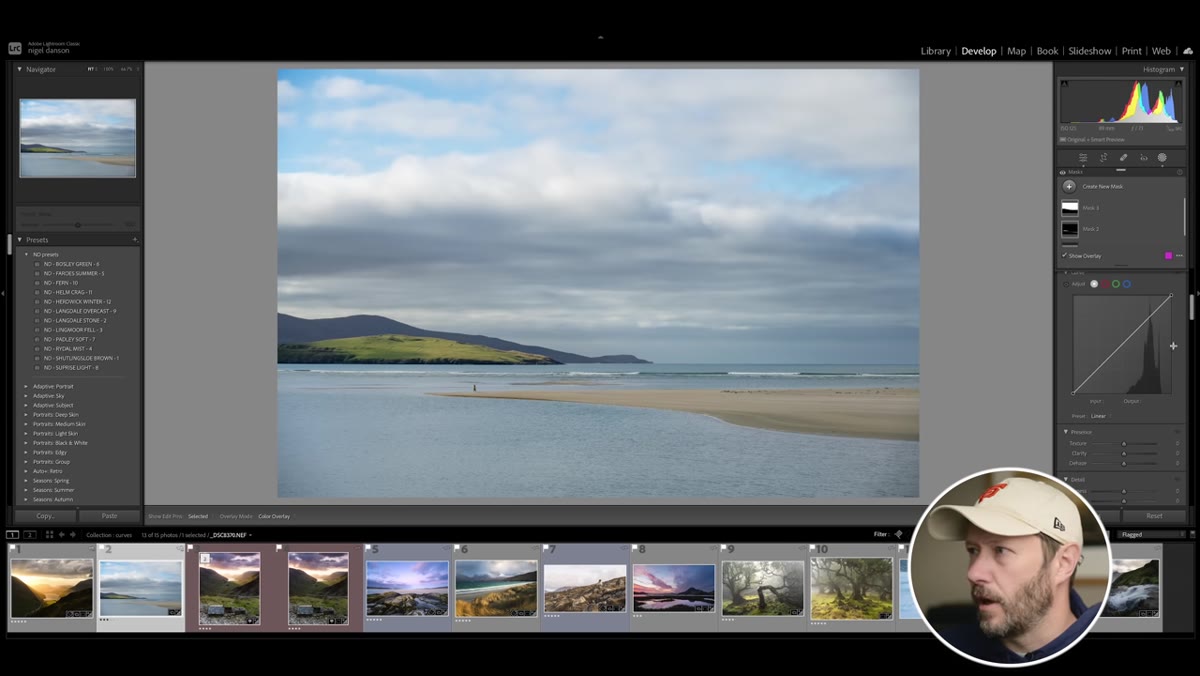Image resolution: width=1200 pixels, height=676 pixels.
Task: Click the Create New Mask plus icon
Action: coord(1069,186)
